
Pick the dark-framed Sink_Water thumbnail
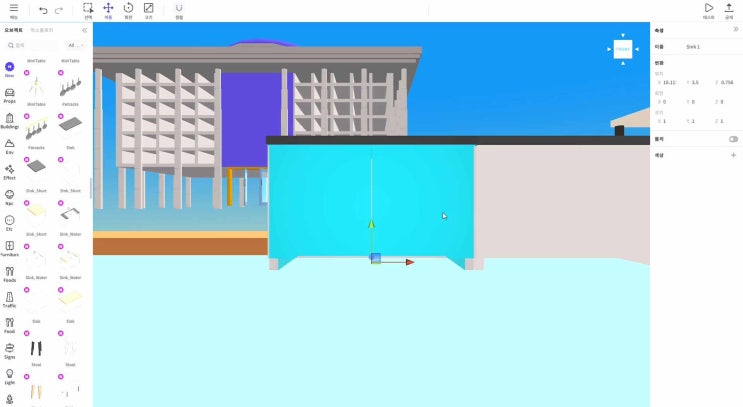pos(70,214)
